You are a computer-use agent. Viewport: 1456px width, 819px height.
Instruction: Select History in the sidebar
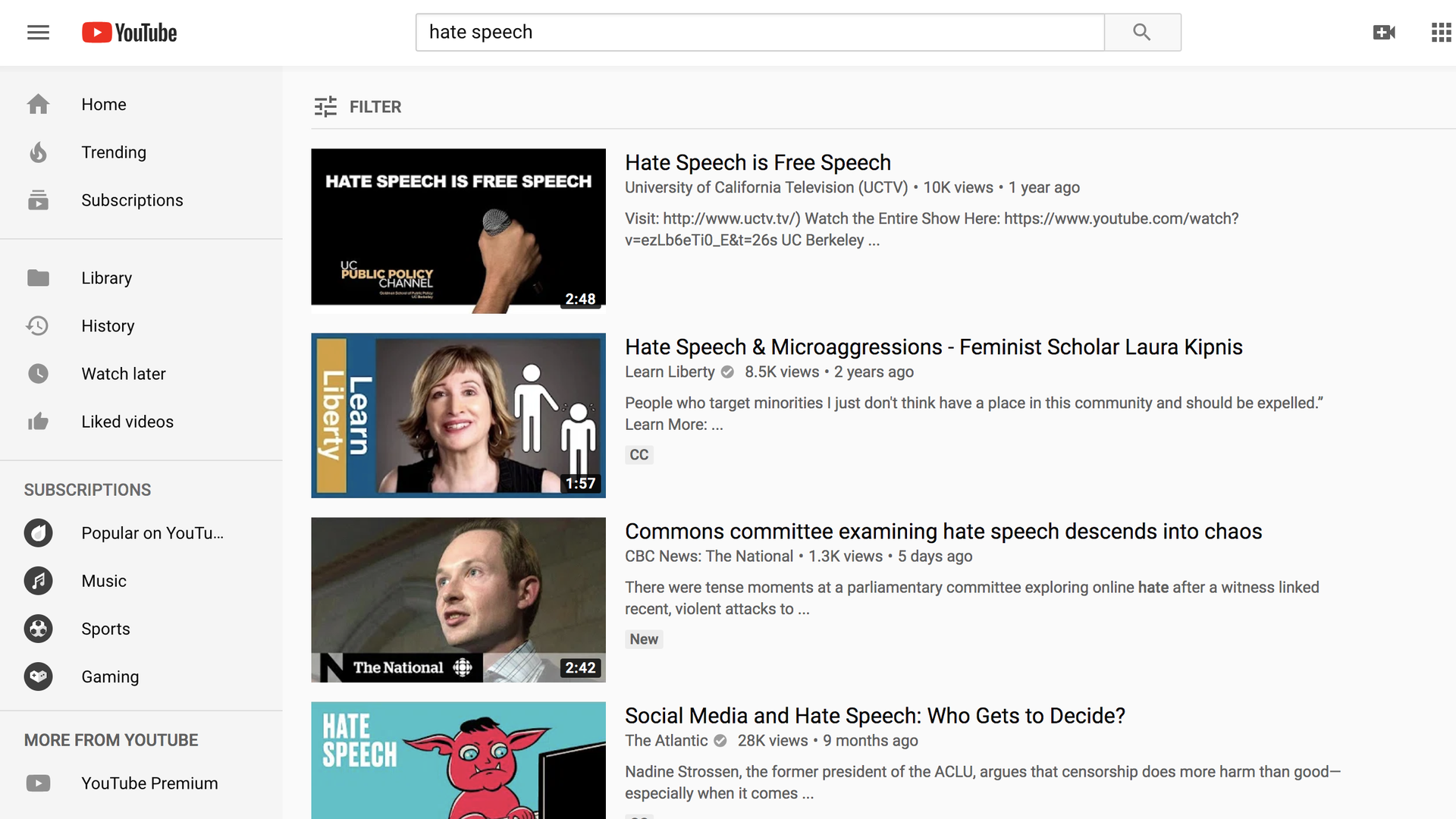(108, 325)
